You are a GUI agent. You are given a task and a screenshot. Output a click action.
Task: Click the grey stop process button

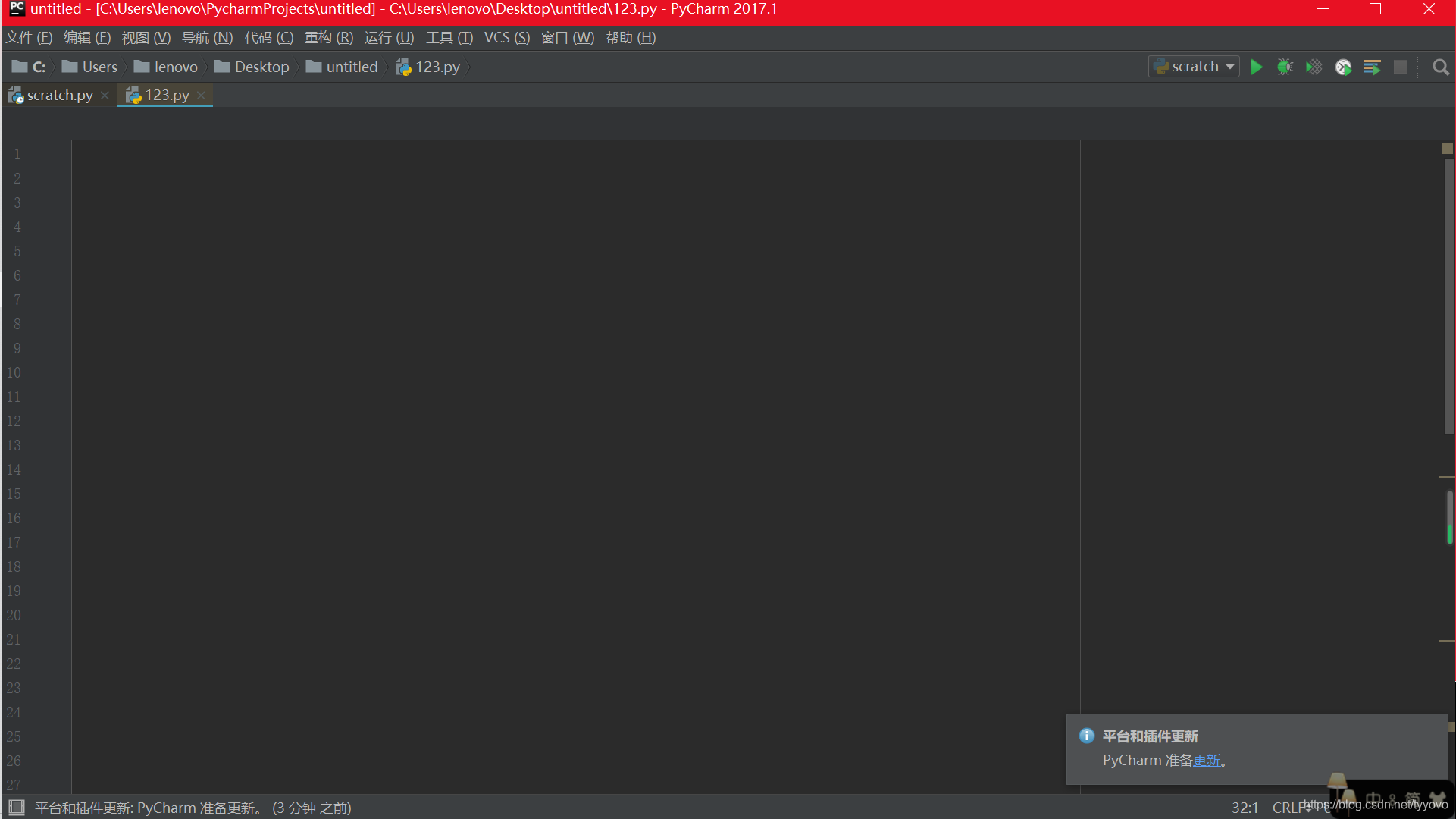[x=1401, y=67]
